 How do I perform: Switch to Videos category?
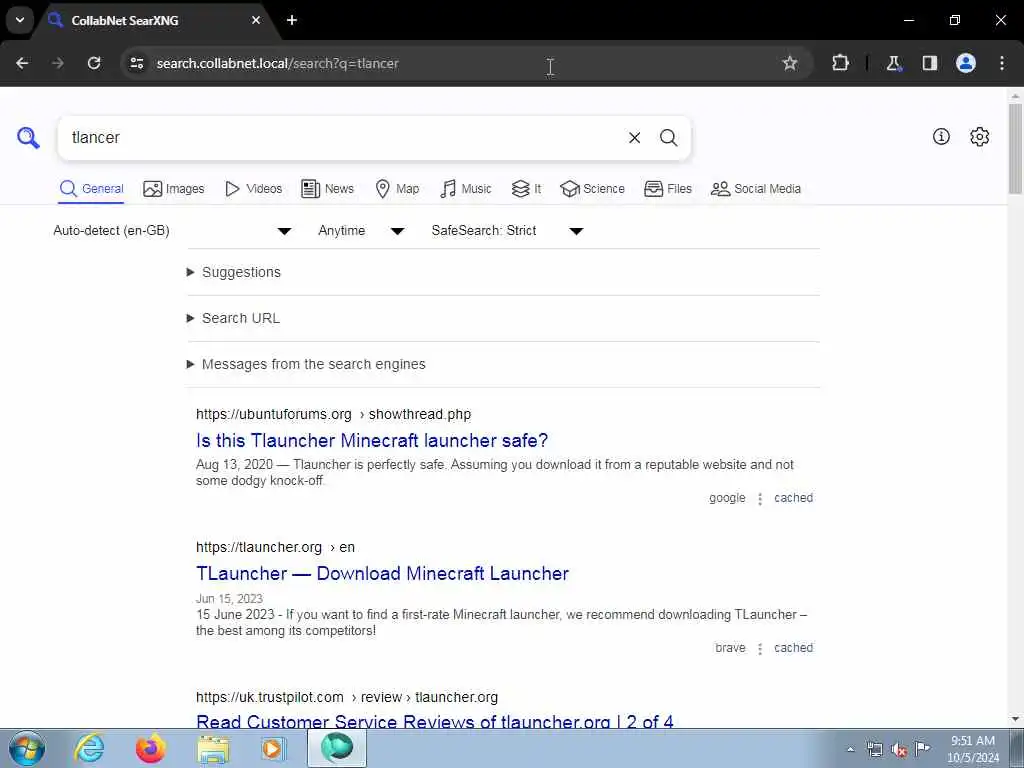pos(253,189)
